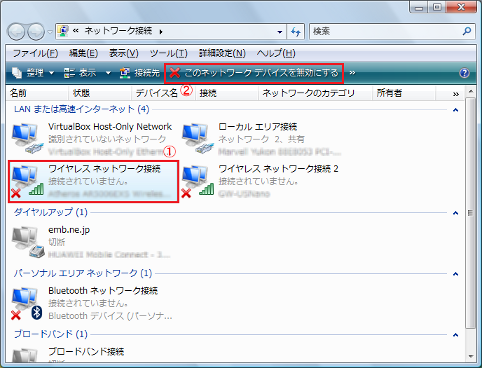Click the Back navigation arrow button

pyautogui.click(x=16, y=32)
